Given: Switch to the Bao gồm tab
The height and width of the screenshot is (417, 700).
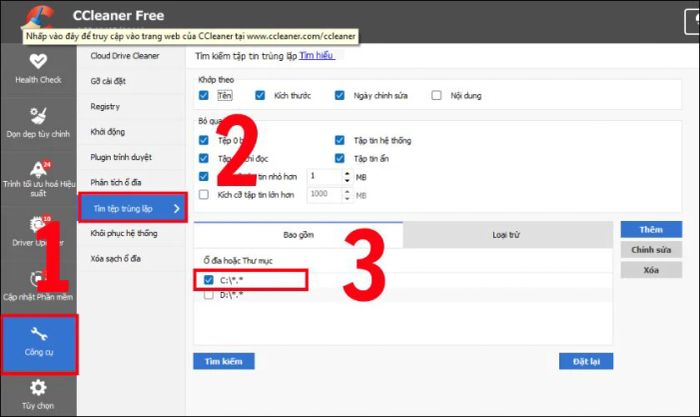Looking at the screenshot, I should [298, 235].
